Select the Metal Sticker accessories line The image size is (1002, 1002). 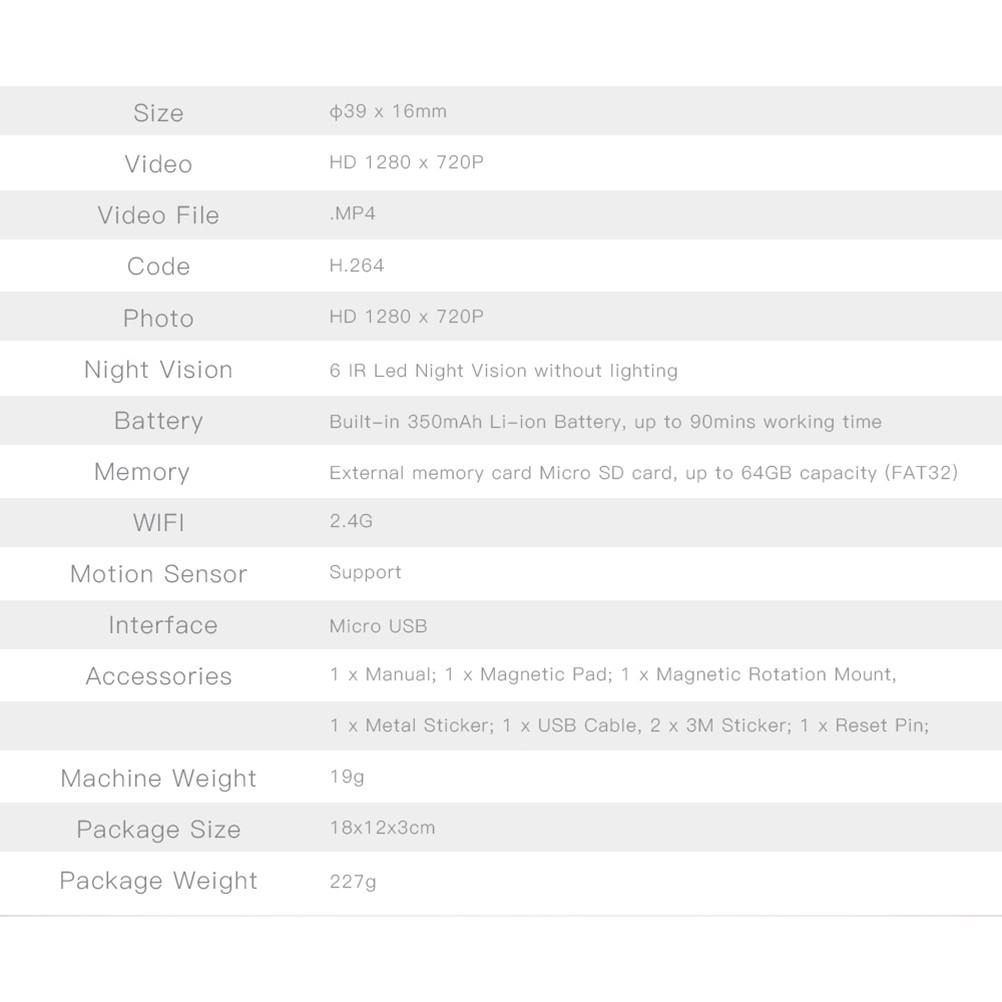point(629,726)
